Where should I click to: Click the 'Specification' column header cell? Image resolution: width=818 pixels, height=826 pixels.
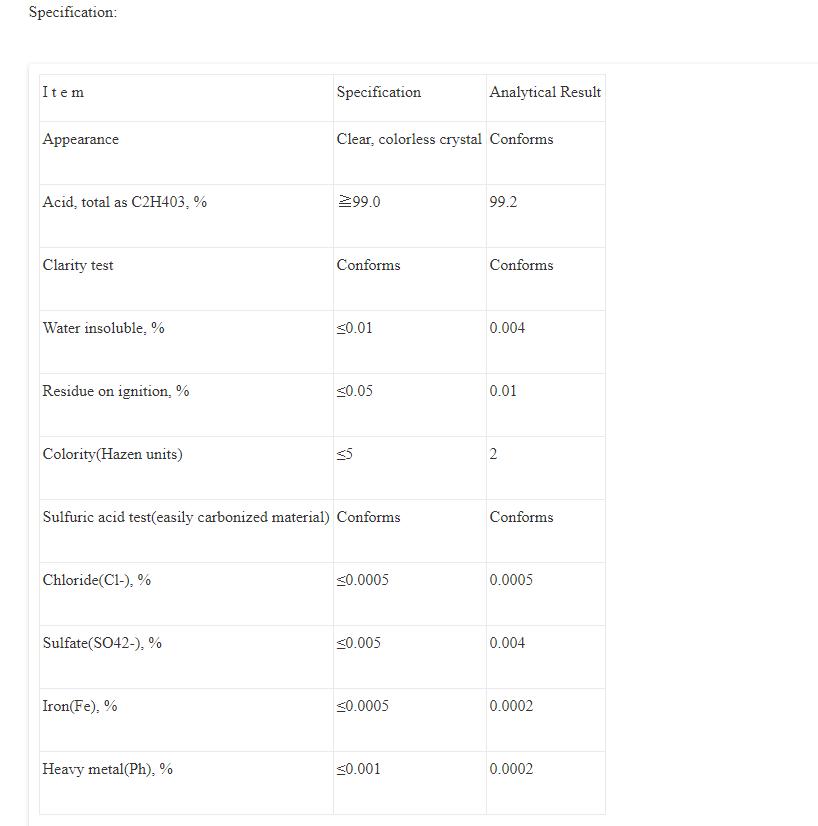(378, 93)
